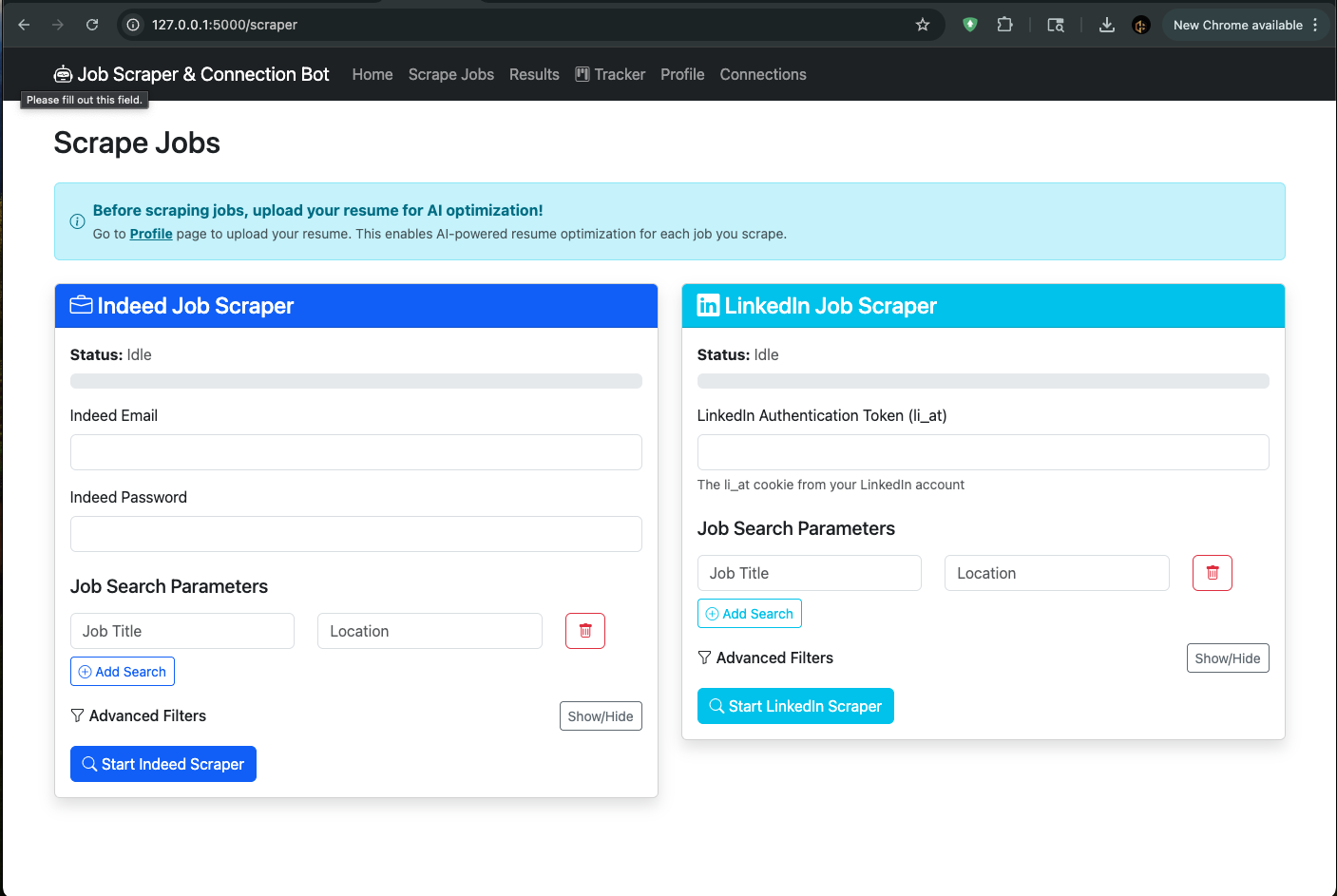Screen dimensions: 1337x896
Task: Toggle LinkedIn Advanced Filters with Show/Hide
Action: (x=1228, y=658)
